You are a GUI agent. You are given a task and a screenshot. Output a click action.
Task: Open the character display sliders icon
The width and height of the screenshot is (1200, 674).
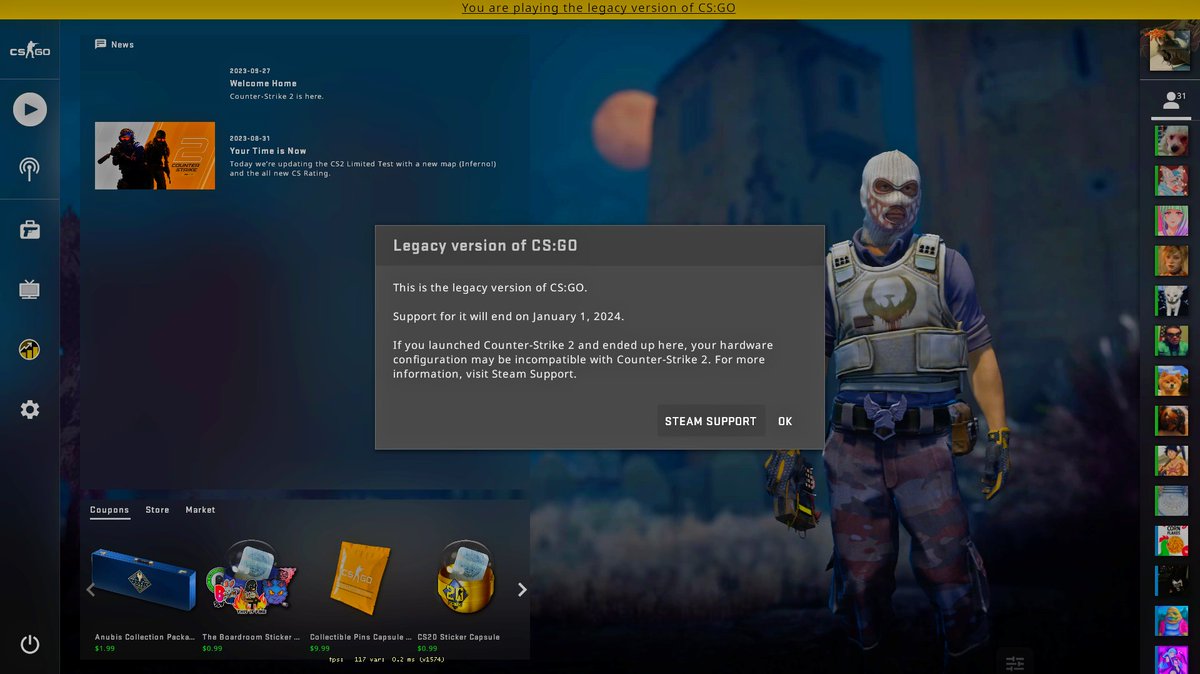tap(1015, 663)
